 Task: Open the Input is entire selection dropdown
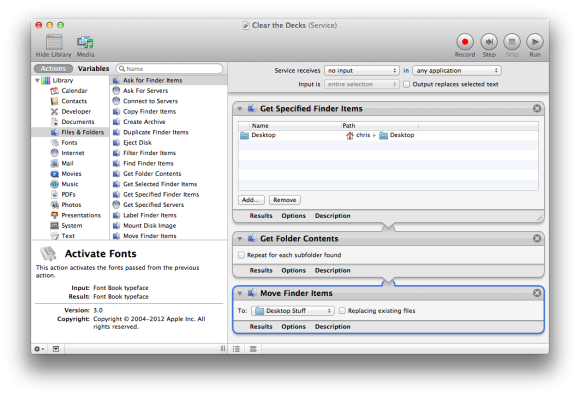point(362,84)
